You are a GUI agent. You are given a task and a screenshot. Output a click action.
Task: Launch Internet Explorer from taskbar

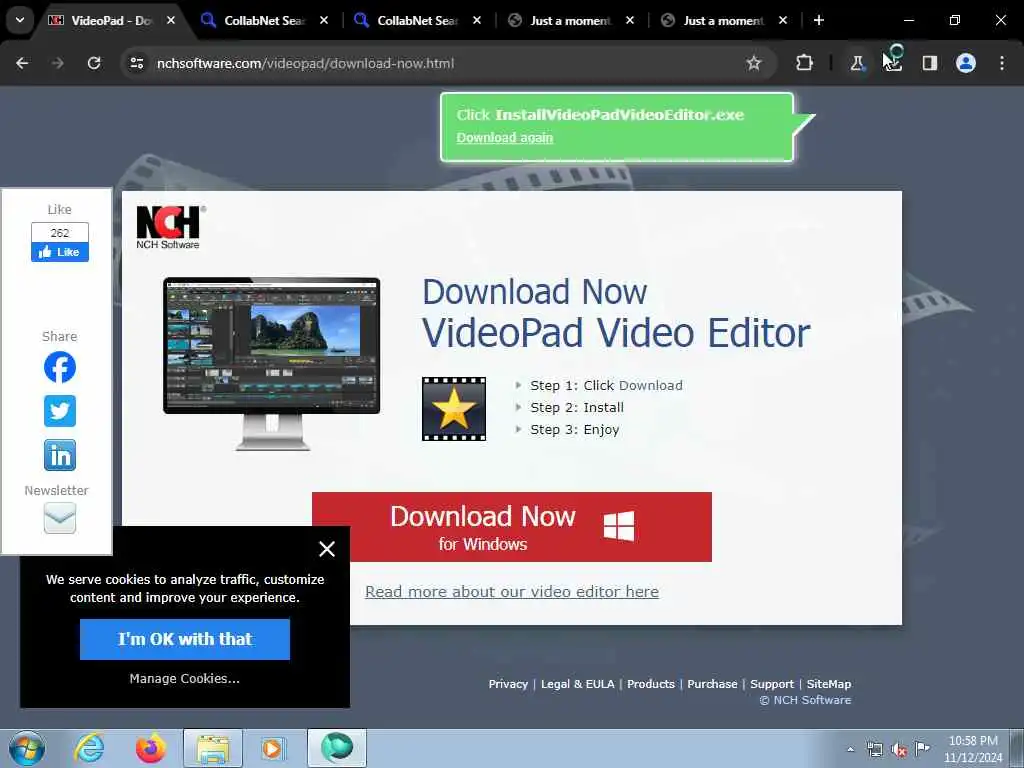pyautogui.click(x=89, y=748)
